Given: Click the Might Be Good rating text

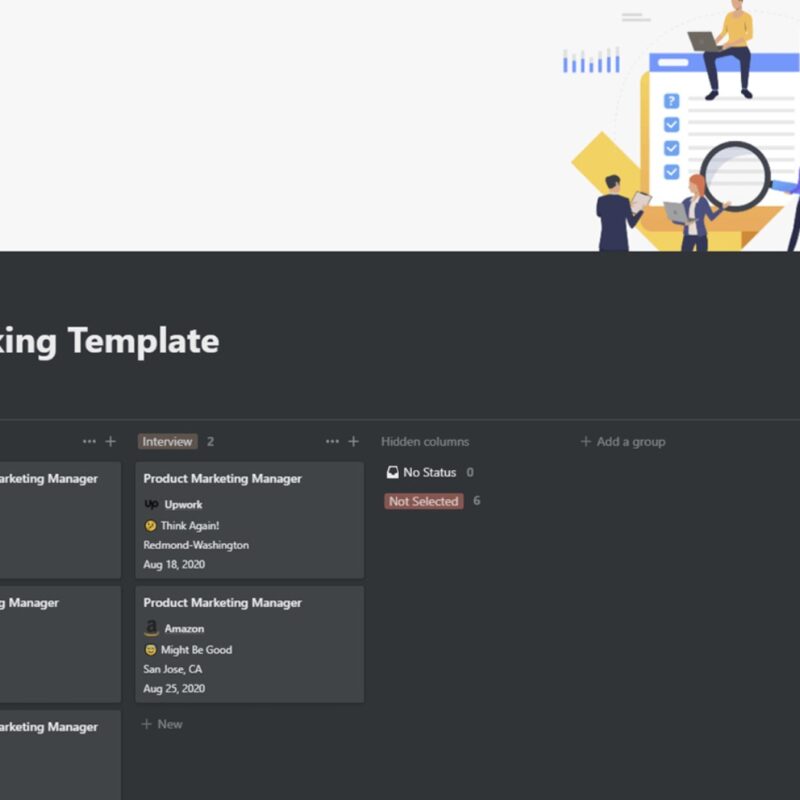Looking at the screenshot, I should (196, 649).
